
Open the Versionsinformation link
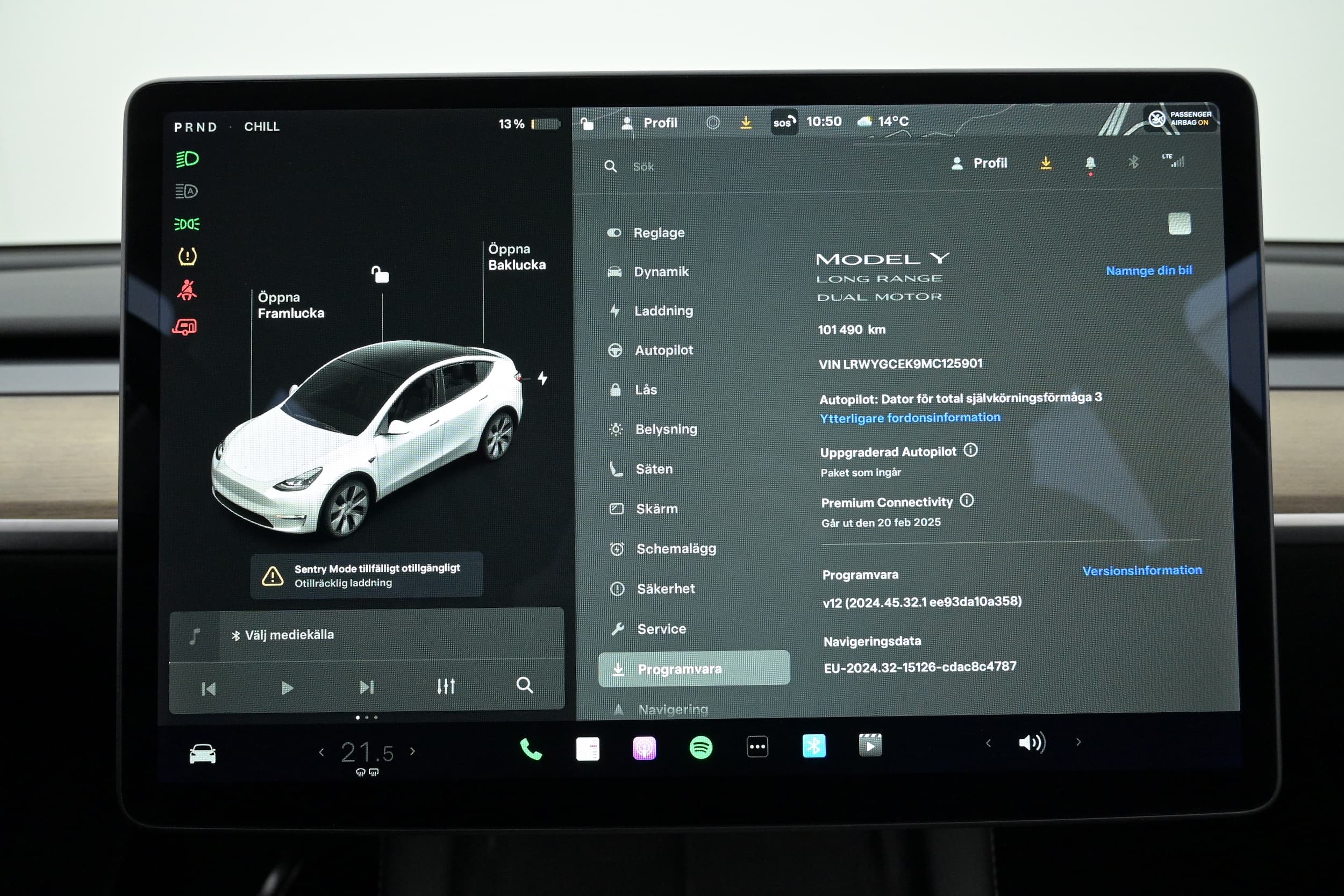(x=1142, y=570)
